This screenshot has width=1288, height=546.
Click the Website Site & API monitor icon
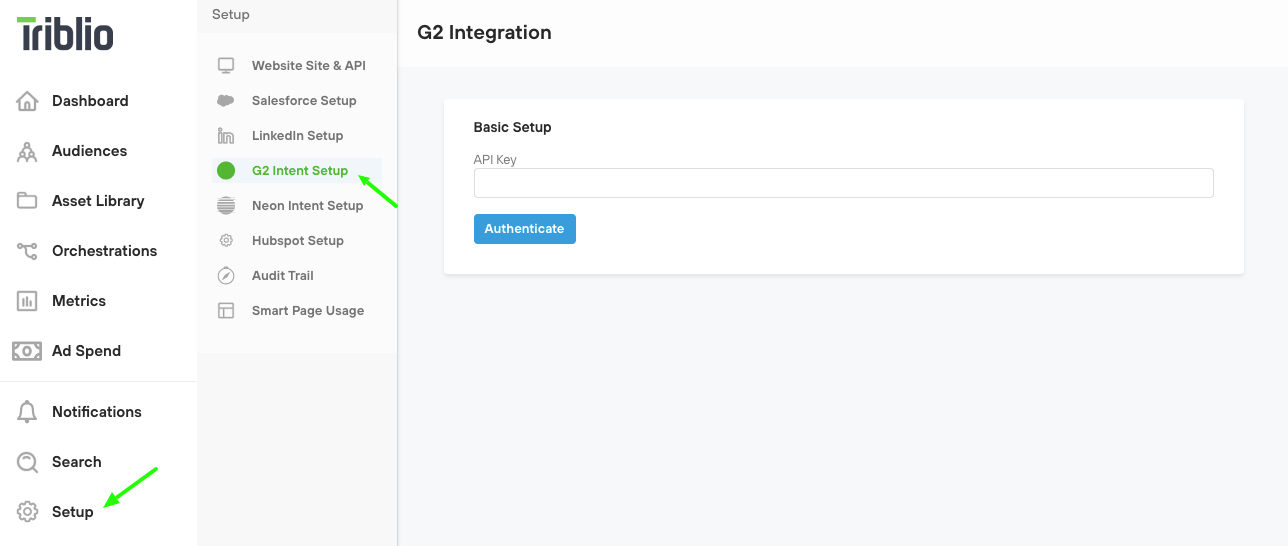[x=226, y=66]
